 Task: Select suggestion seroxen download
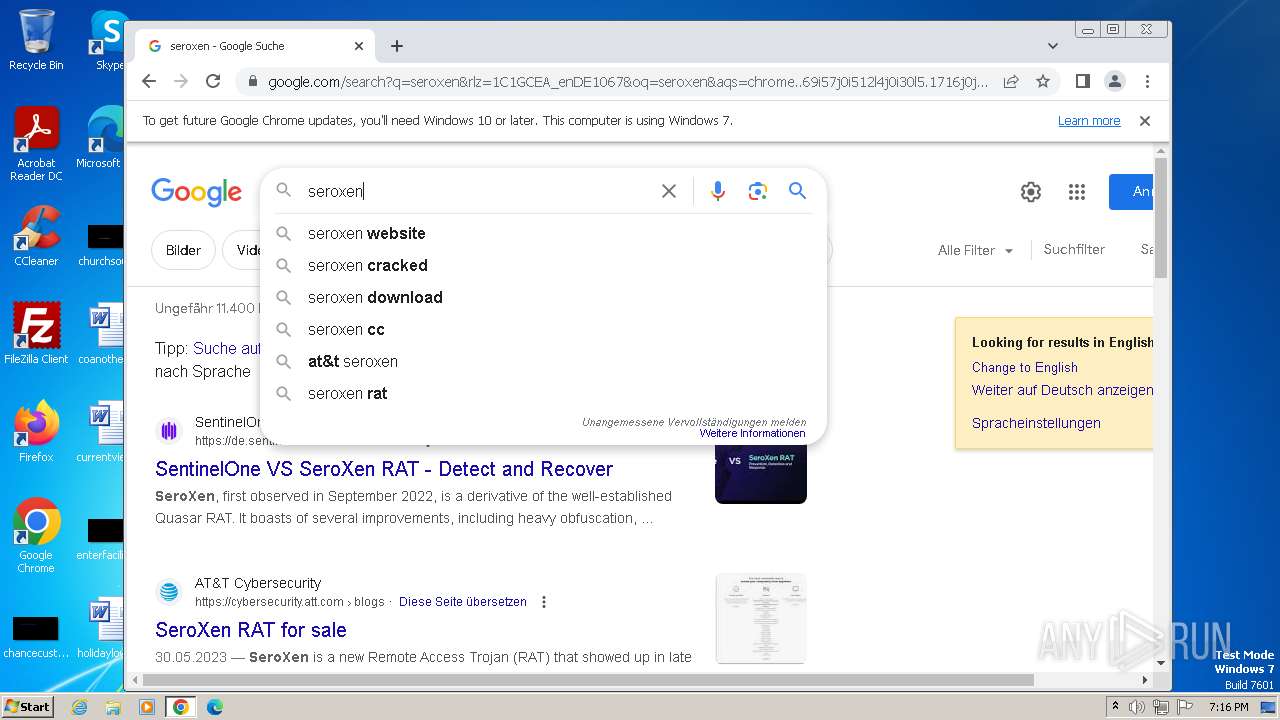click(x=544, y=297)
